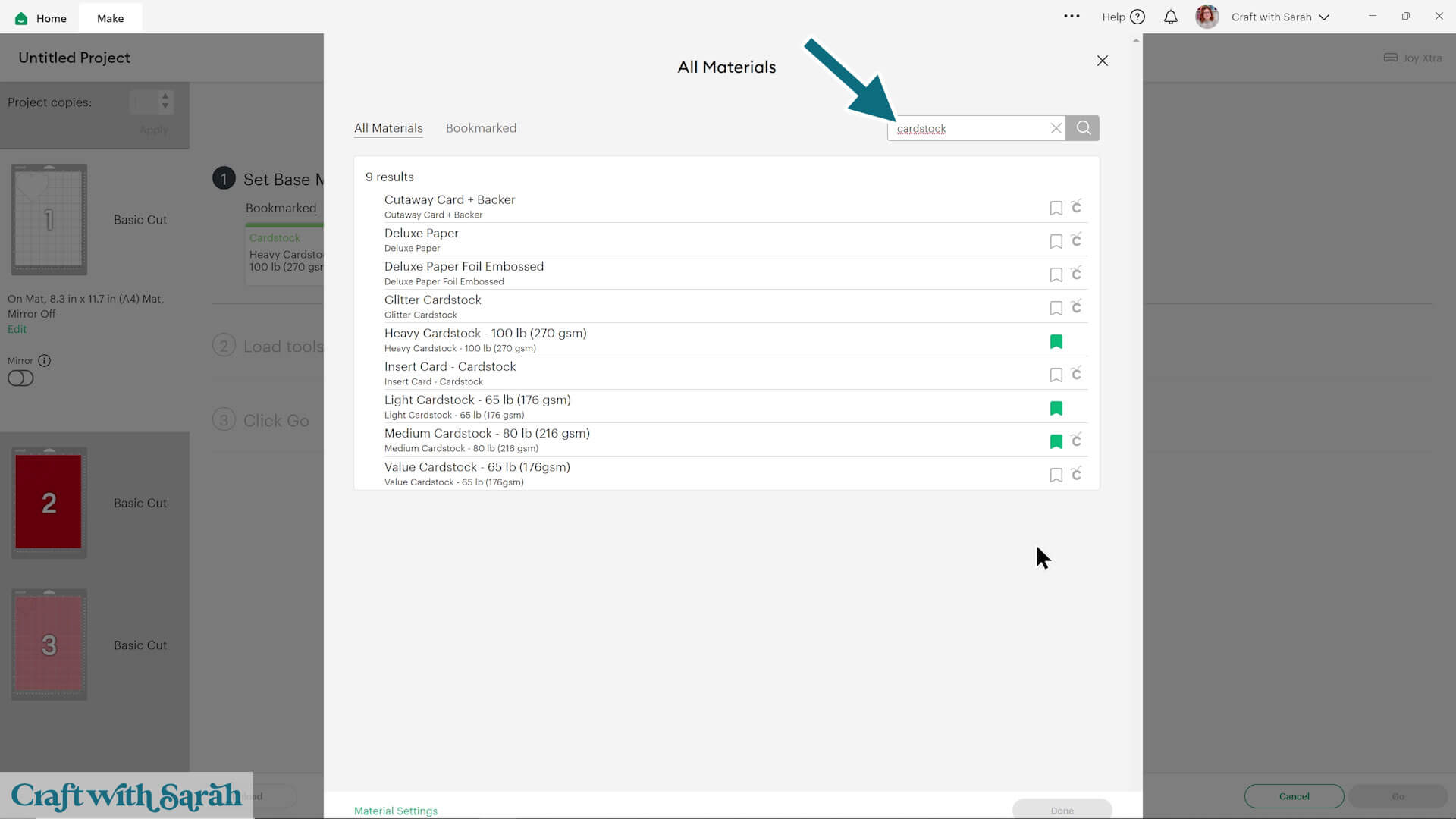
Task: Select the All Materials tab
Action: [x=388, y=128]
